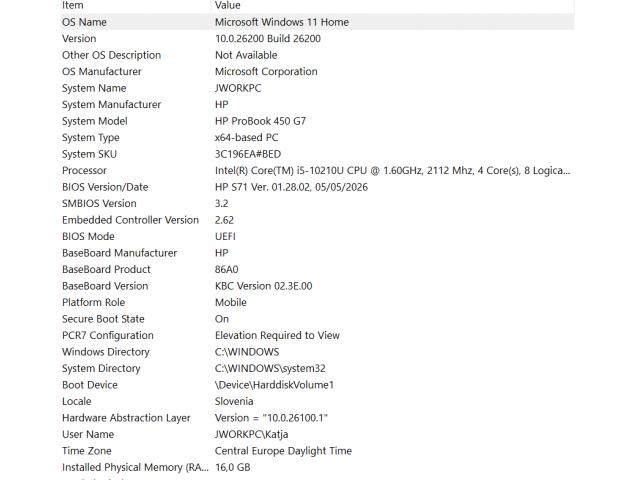The width and height of the screenshot is (640, 480).
Task: Select Boot Device label
Action: coord(90,385)
